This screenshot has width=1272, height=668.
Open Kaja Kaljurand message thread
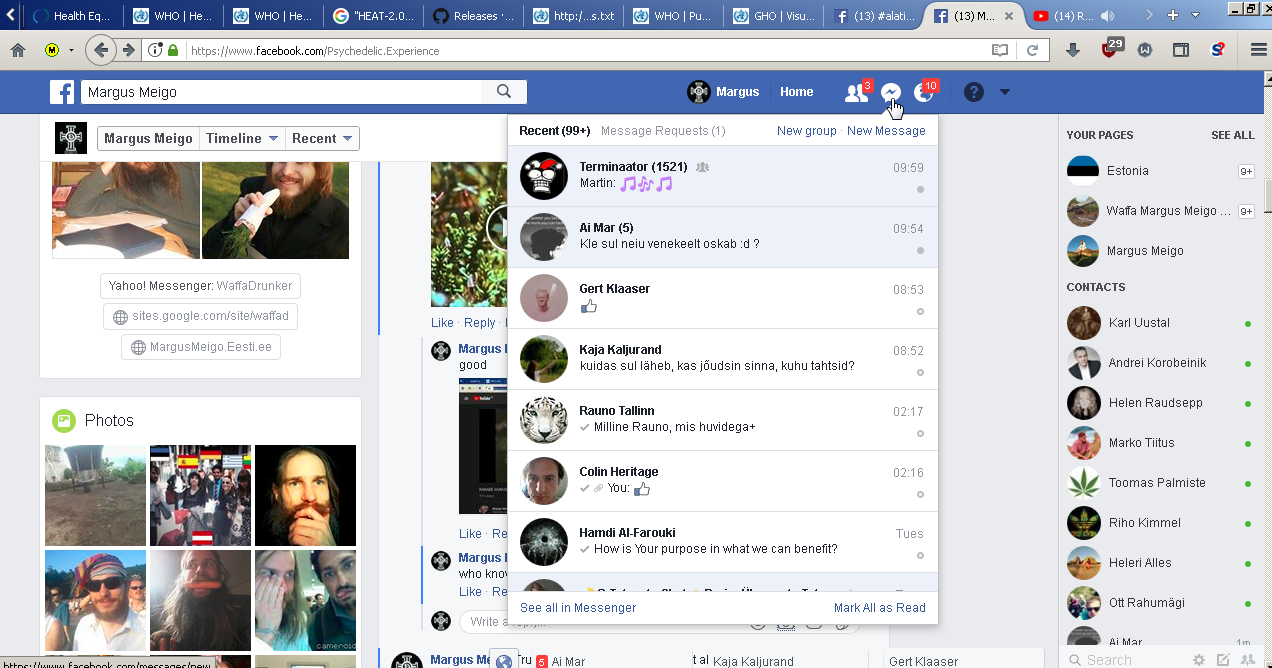pos(723,359)
